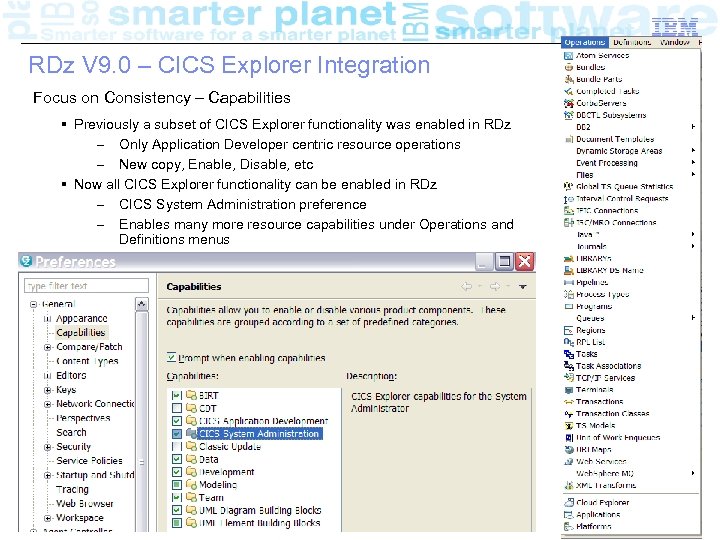Open the Definitions menu

pos(632,42)
